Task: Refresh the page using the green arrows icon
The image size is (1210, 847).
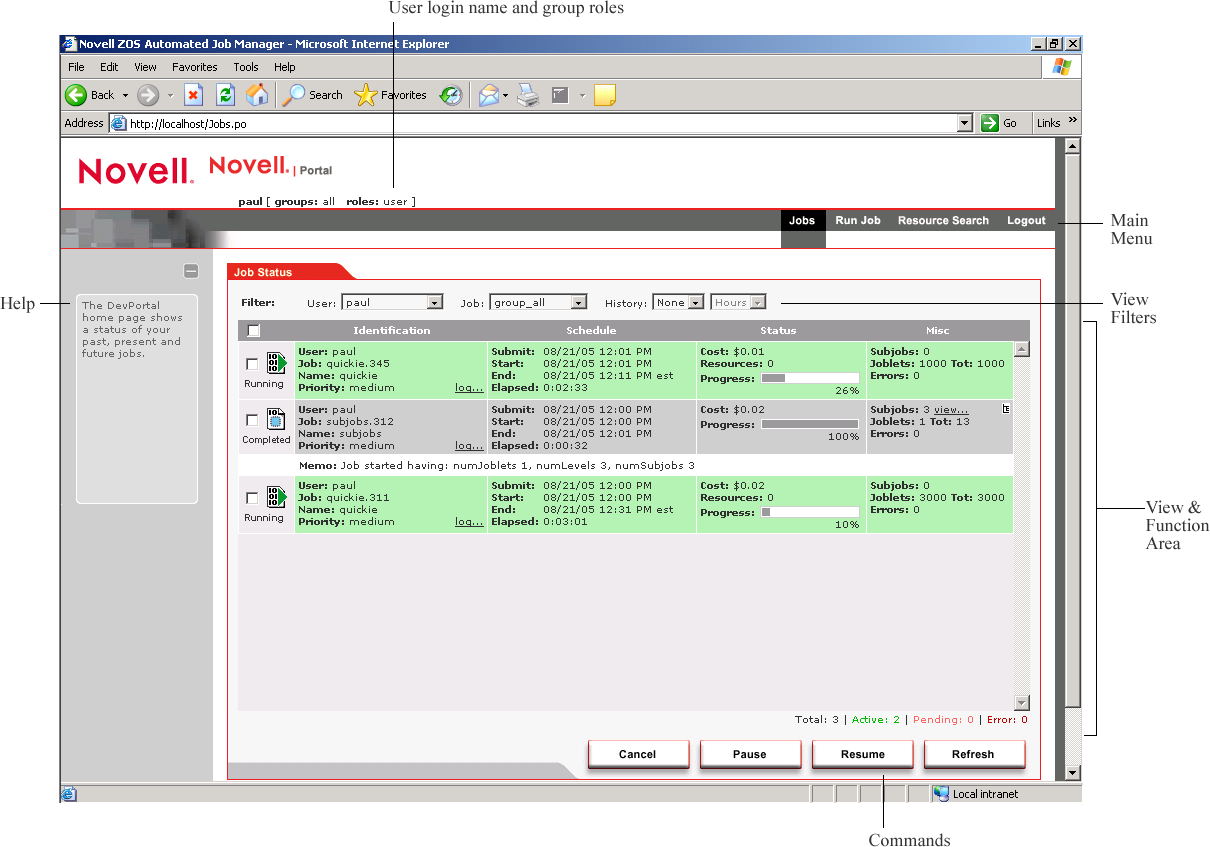Action: point(226,95)
